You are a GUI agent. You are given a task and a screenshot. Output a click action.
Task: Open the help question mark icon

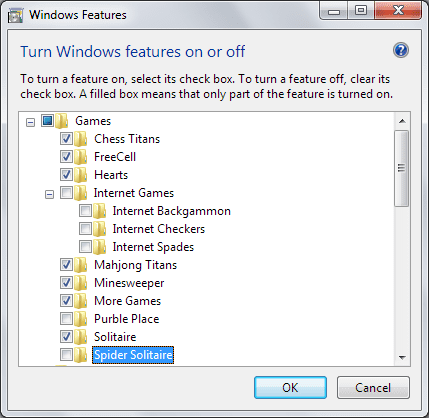point(401,51)
